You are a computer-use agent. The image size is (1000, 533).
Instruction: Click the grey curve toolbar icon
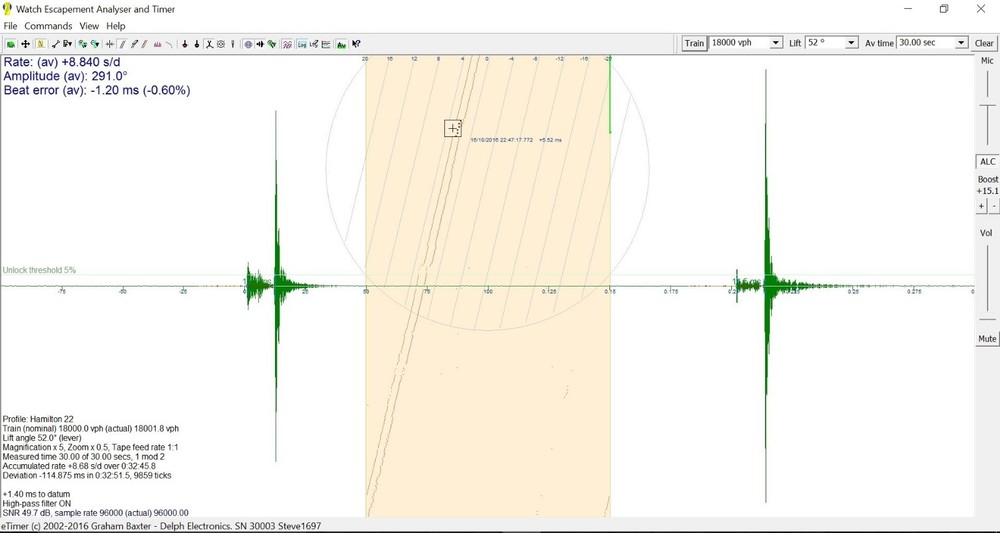pos(169,44)
